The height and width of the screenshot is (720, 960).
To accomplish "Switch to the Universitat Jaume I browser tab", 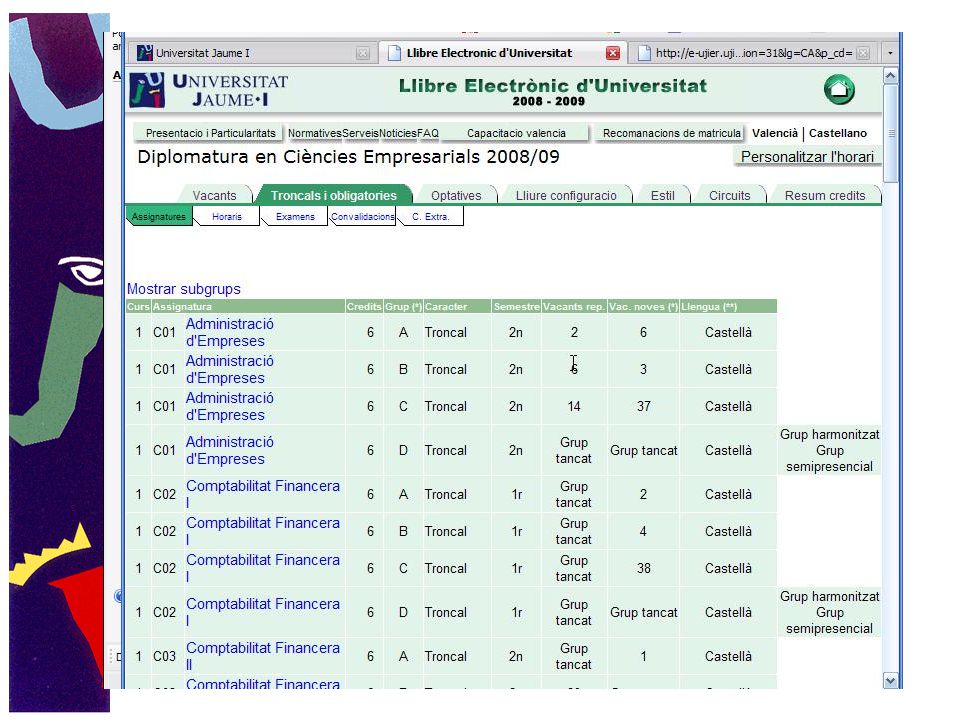I will coord(251,53).
